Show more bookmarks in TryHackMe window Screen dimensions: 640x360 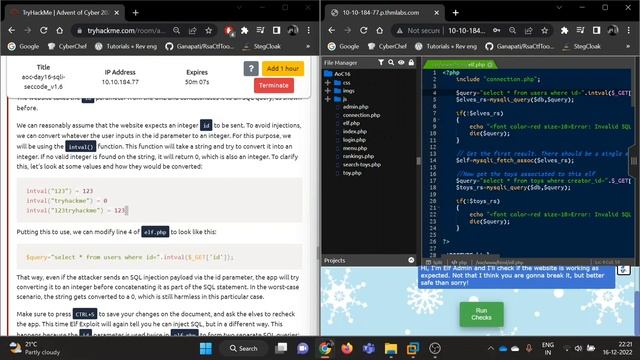pos(308,47)
